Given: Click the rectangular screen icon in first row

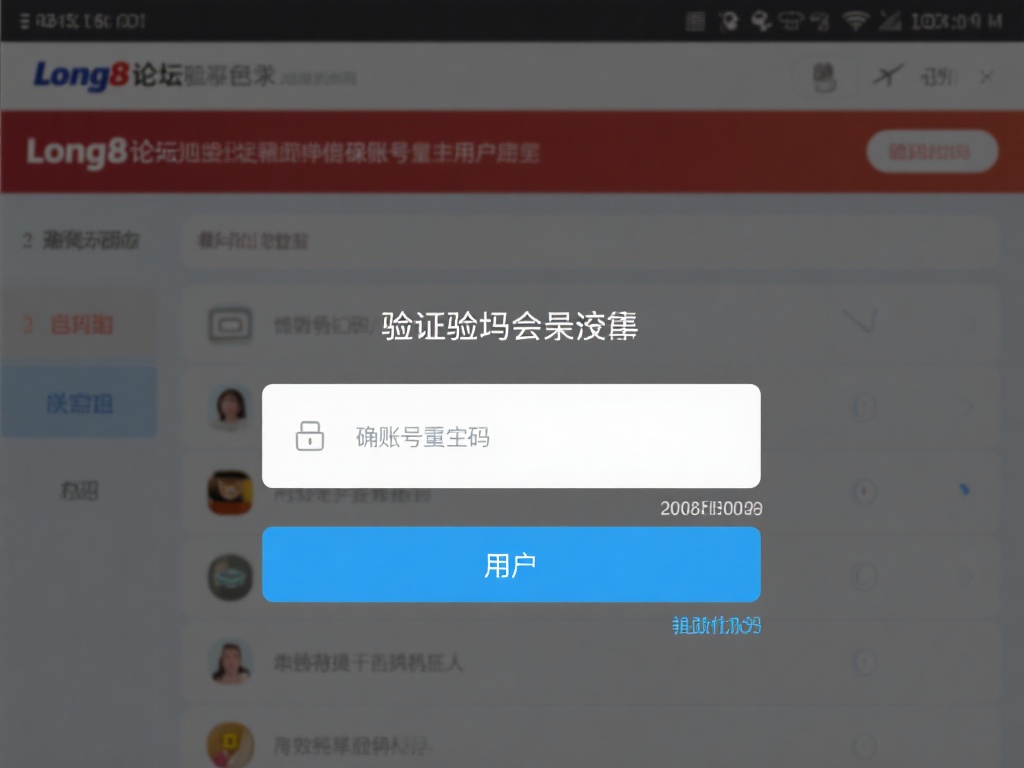Looking at the screenshot, I should tap(230, 325).
